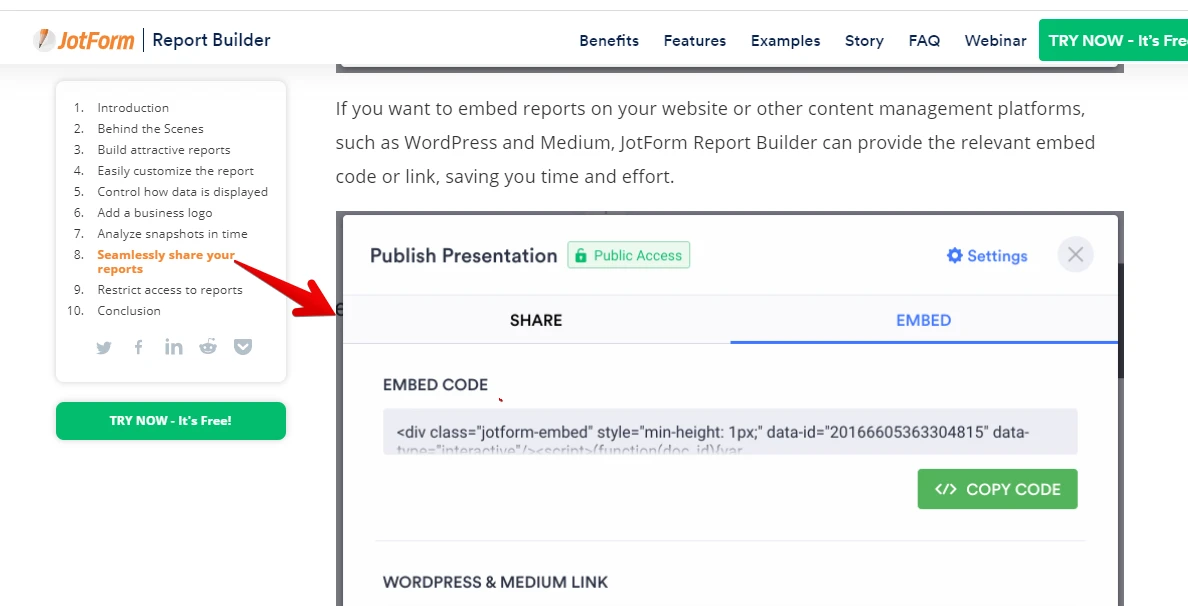Click the Public Access lock badge
Screen dimensions: 1188x606
coord(628,255)
